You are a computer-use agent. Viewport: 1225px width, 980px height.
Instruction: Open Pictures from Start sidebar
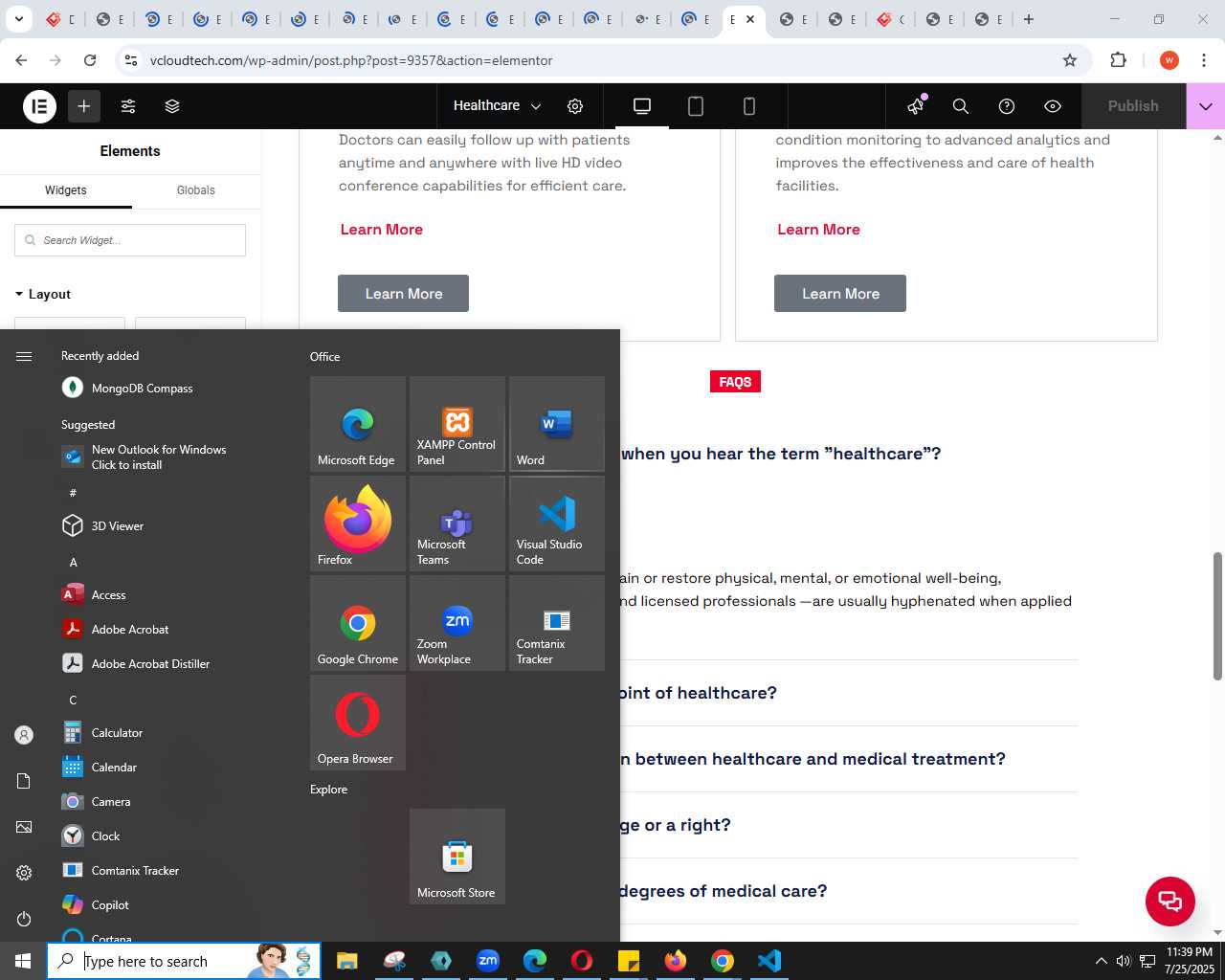pos(24,827)
